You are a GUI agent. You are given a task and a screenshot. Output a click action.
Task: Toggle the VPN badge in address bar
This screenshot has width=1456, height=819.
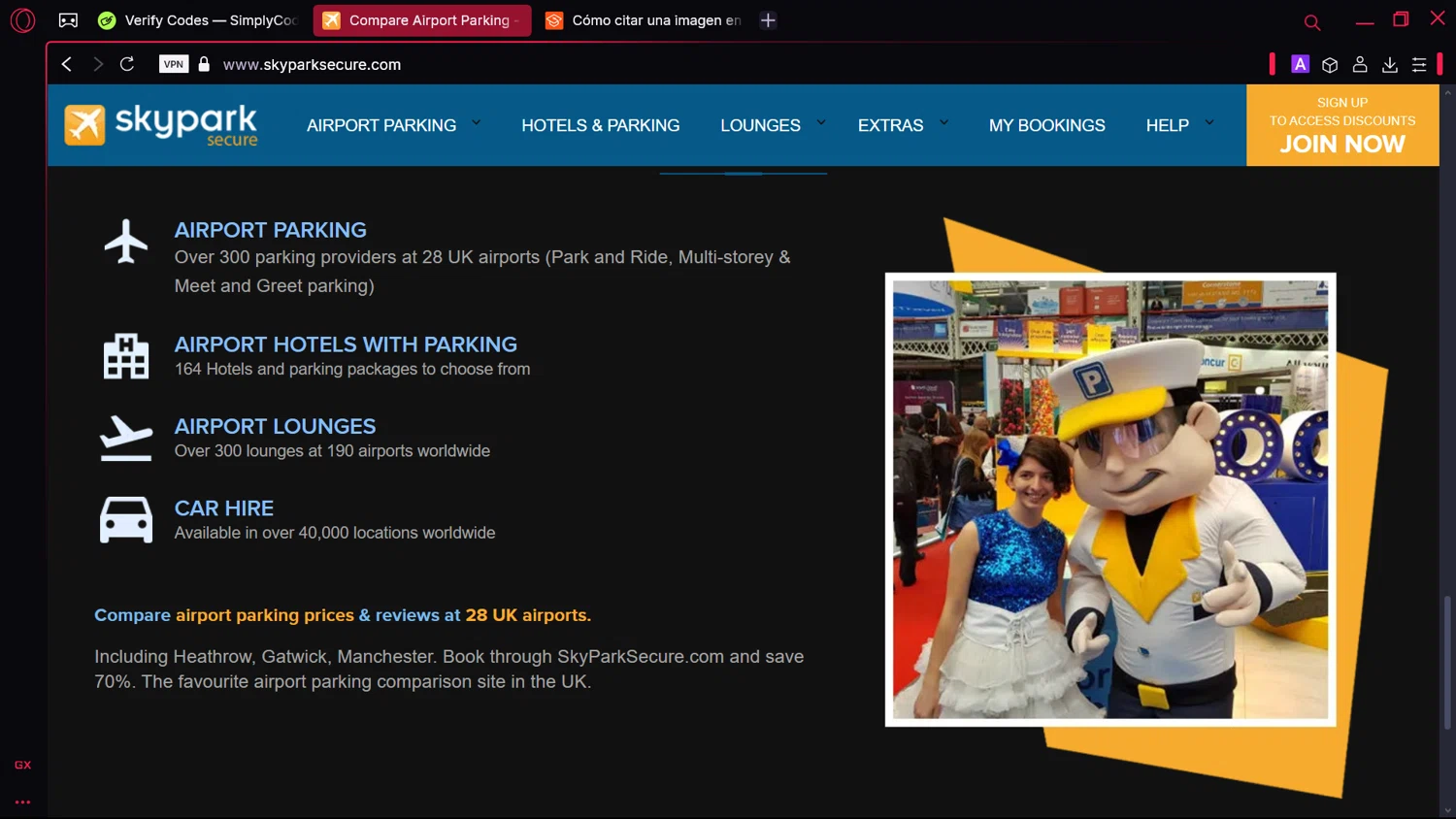click(174, 64)
